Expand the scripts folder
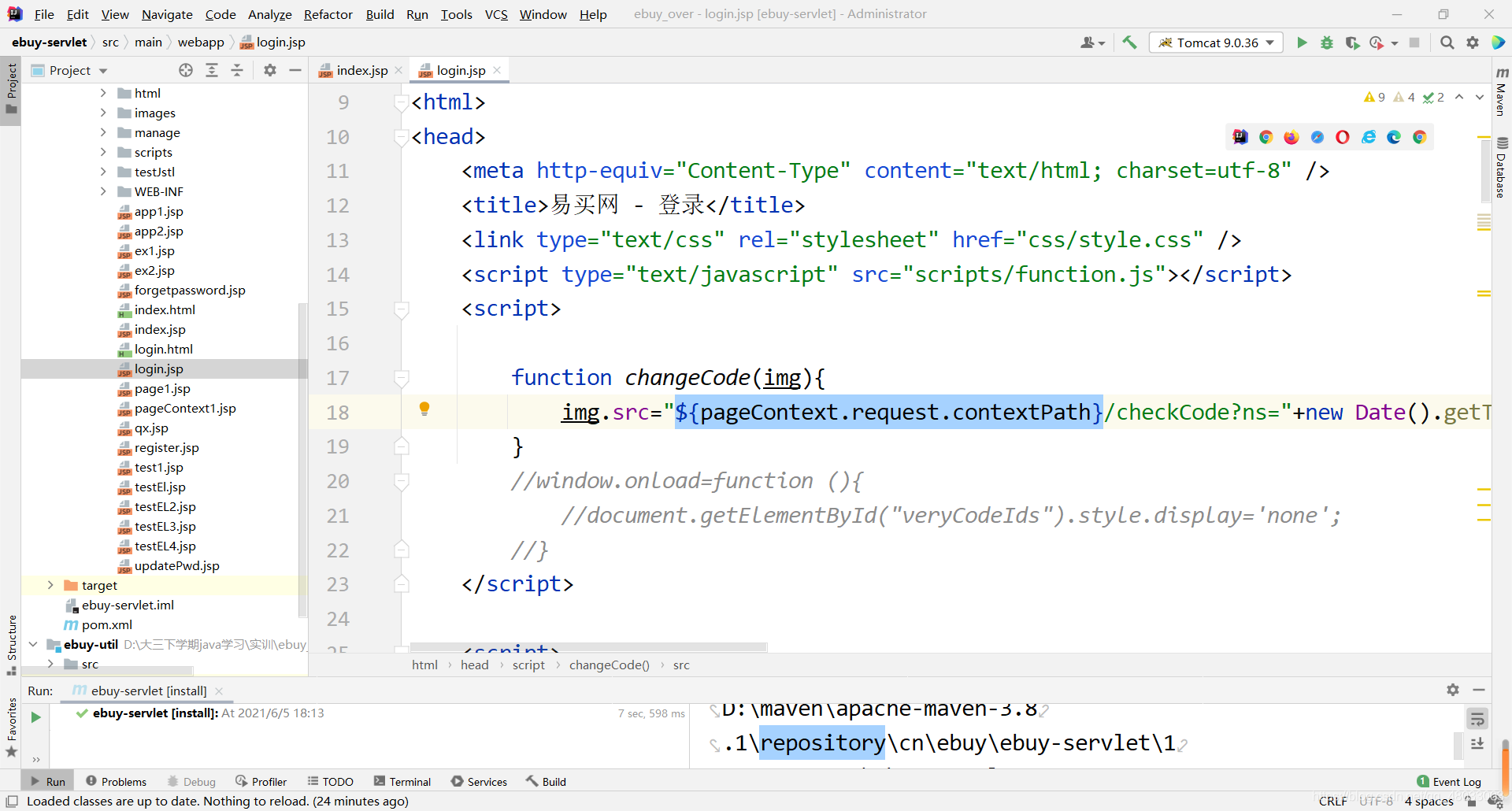The image size is (1512, 811). (x=103, y=152)
